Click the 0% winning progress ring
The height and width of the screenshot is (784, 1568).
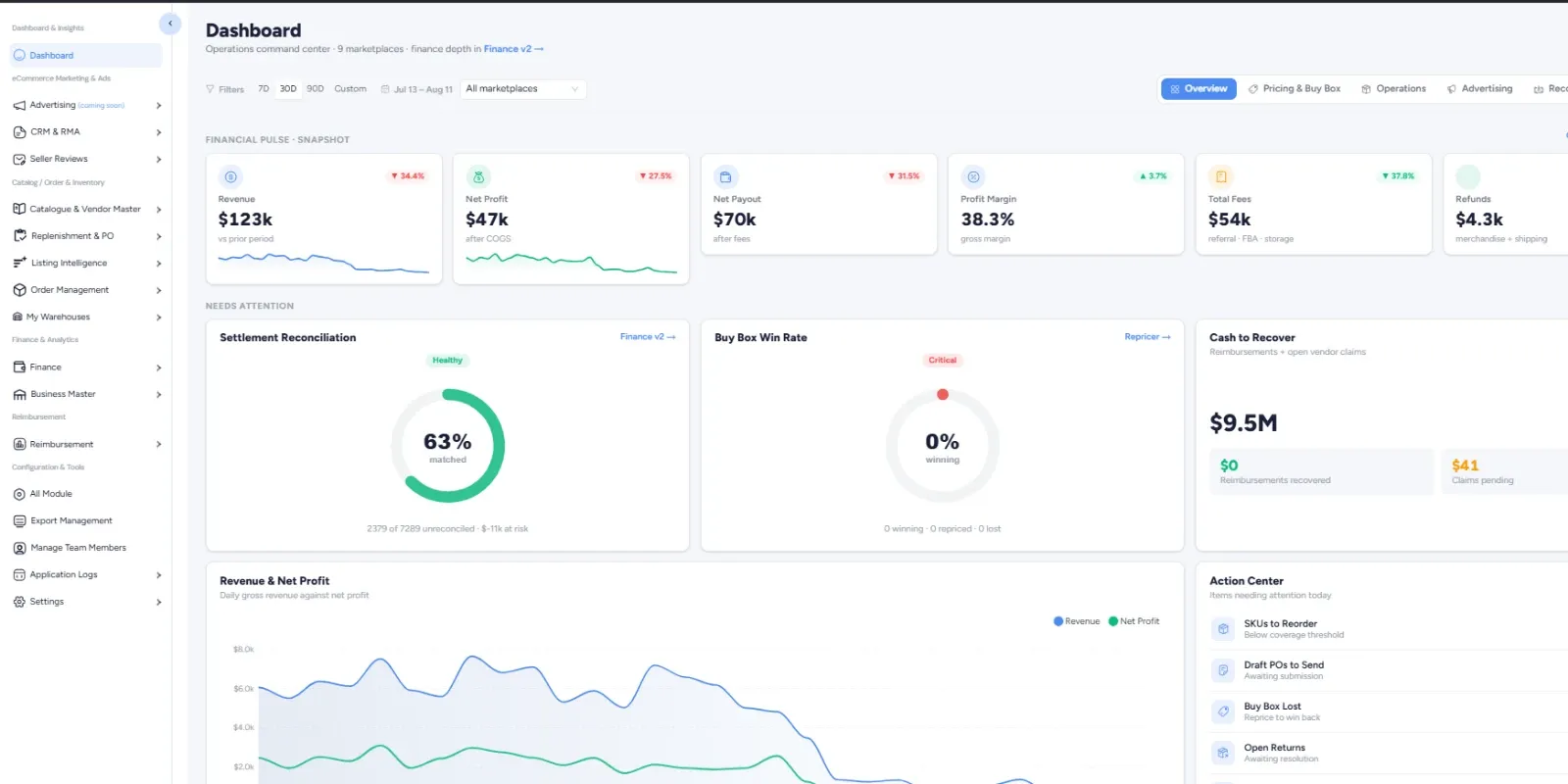[943, 446]
